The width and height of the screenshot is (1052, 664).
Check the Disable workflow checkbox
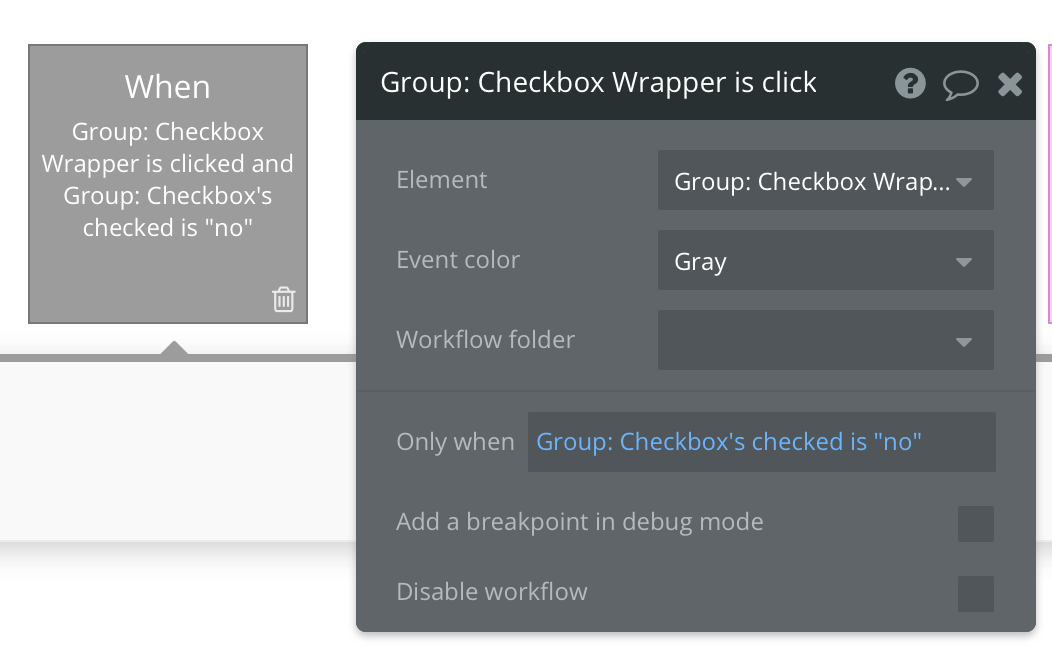click(976, 594)
